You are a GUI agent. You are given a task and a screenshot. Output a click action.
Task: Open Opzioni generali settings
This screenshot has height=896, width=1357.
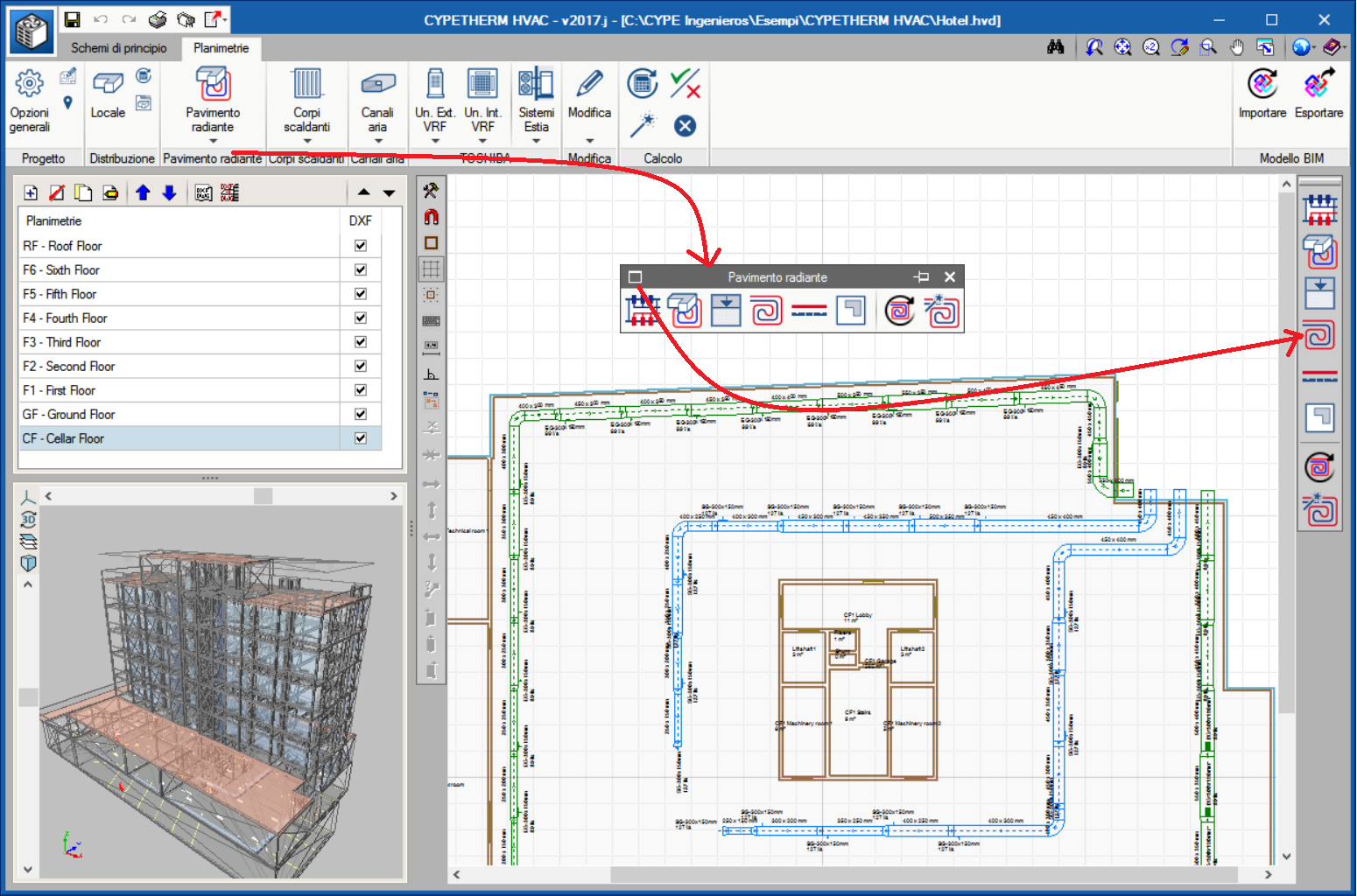[x=30, y=101]
